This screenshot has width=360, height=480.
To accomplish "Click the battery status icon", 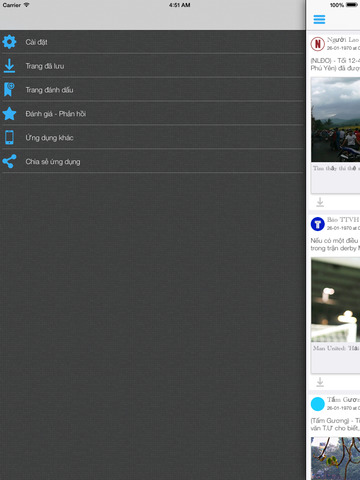I will coord(352,5).
